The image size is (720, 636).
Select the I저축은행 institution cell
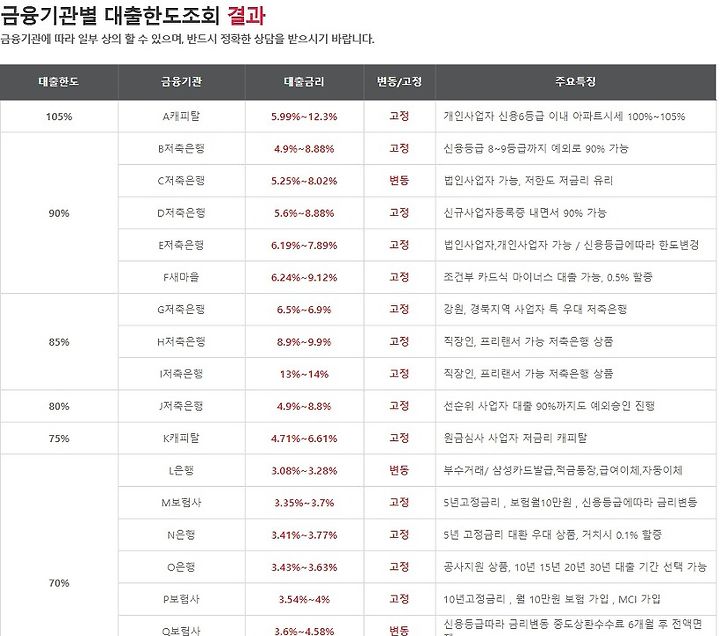click(181, 374)
